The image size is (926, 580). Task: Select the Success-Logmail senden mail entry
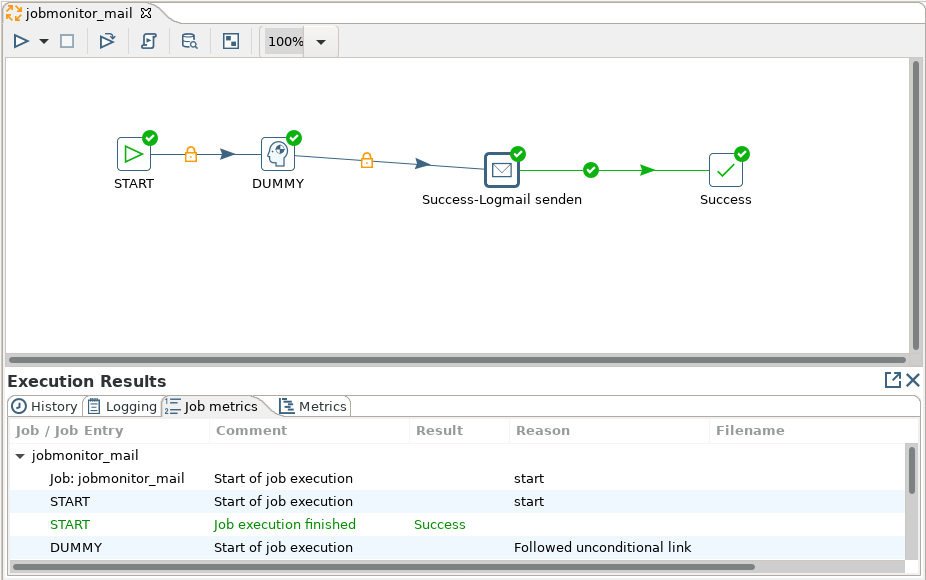[502, 170]
